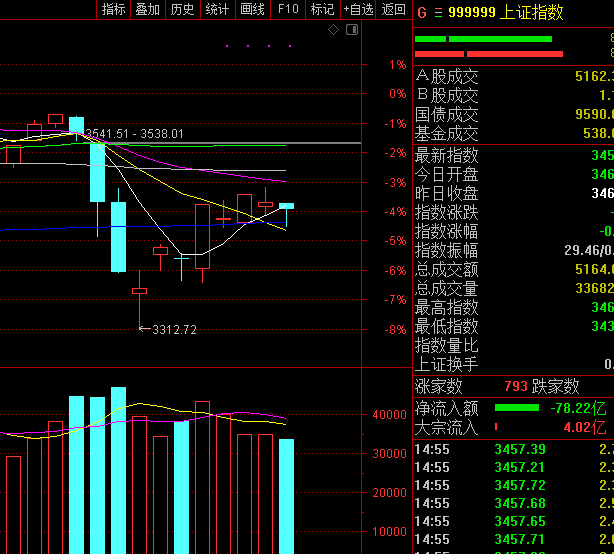Select the 涨家数 row
This screenshot has height=554, width=614.
point(439,386)
